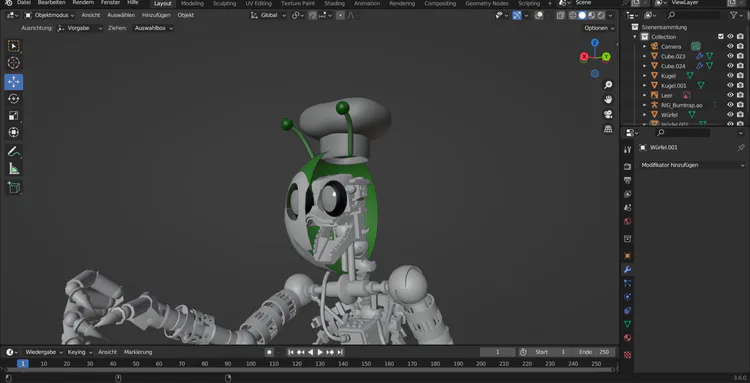Hide the Camera object in viewport
Screen dimensions: 750x383
pyautogui.click(x=730, y=46)
